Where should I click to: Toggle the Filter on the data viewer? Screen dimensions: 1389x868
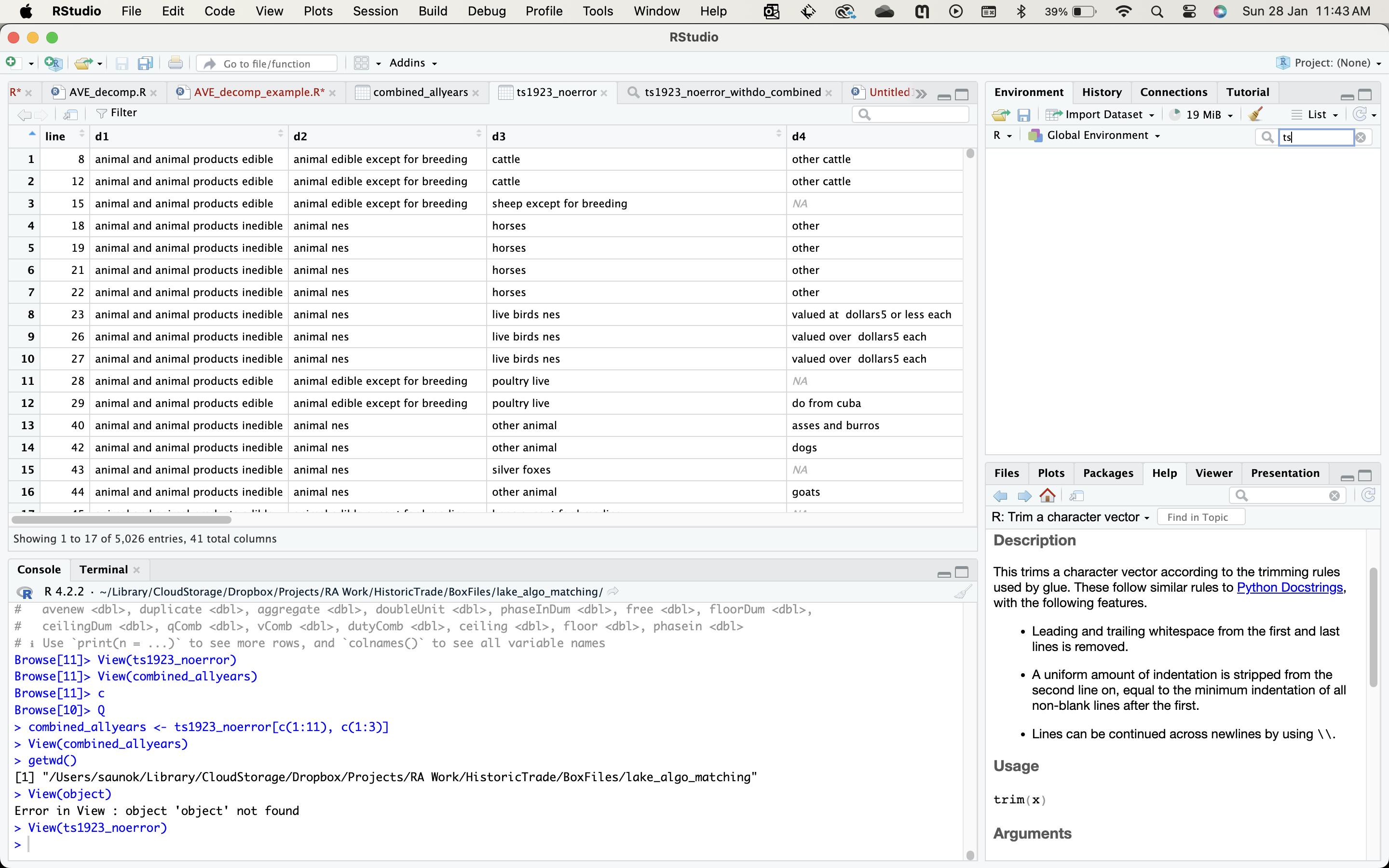tap(117, 112)
